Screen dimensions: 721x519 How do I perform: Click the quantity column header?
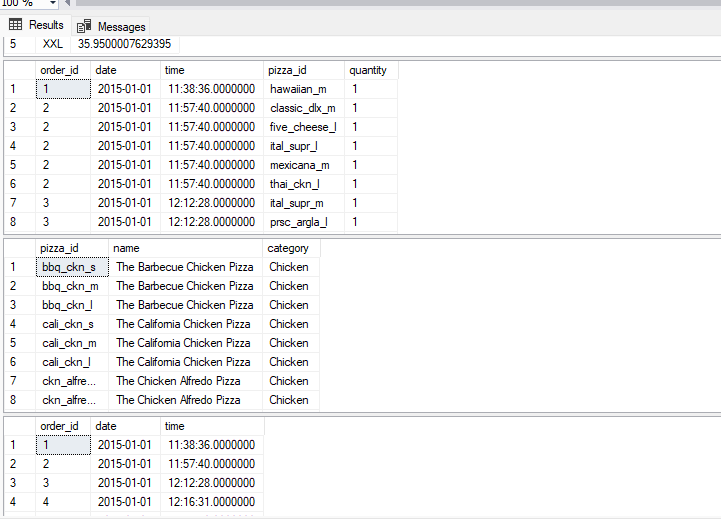click(x=371, y=70)
